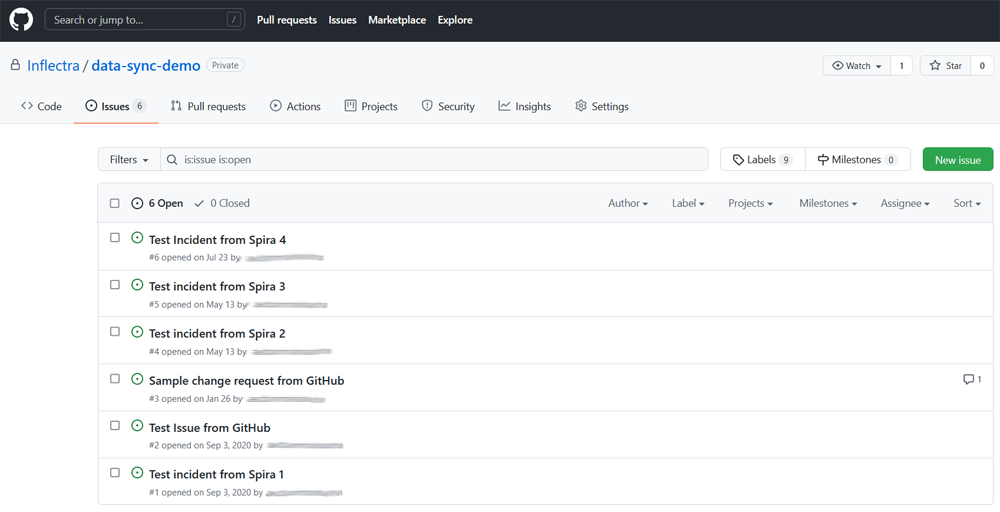Viewport: 1000px width, 512px height.
Task: Open the Milestones signpost button
Action: coord(857,160)
